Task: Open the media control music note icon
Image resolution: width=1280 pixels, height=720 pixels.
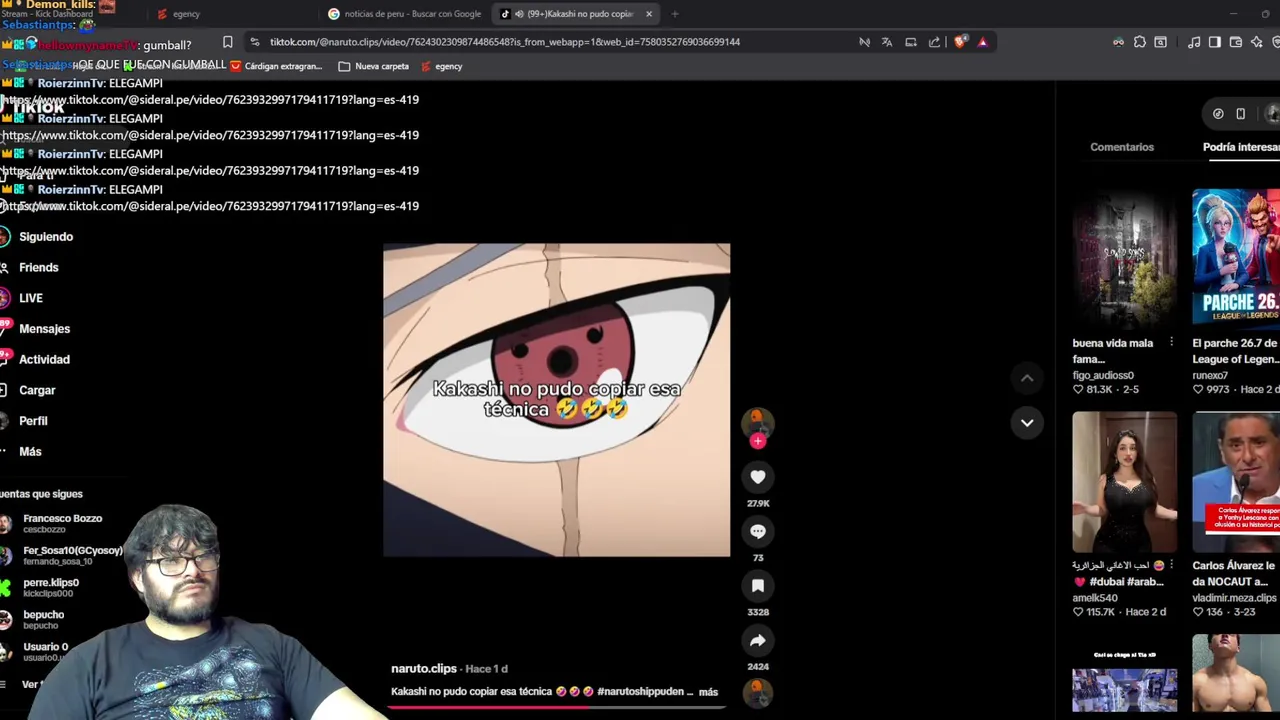Action: point(1194,42)
